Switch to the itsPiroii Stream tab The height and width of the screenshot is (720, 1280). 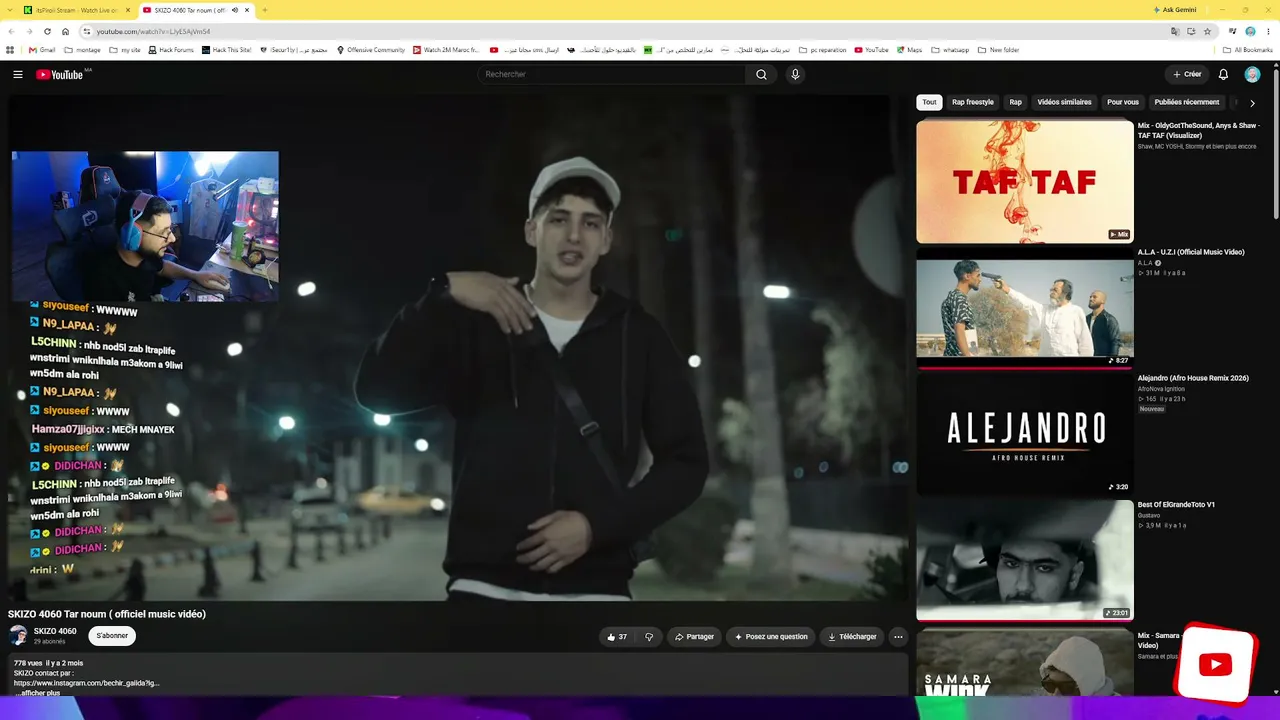pos(75,10)
